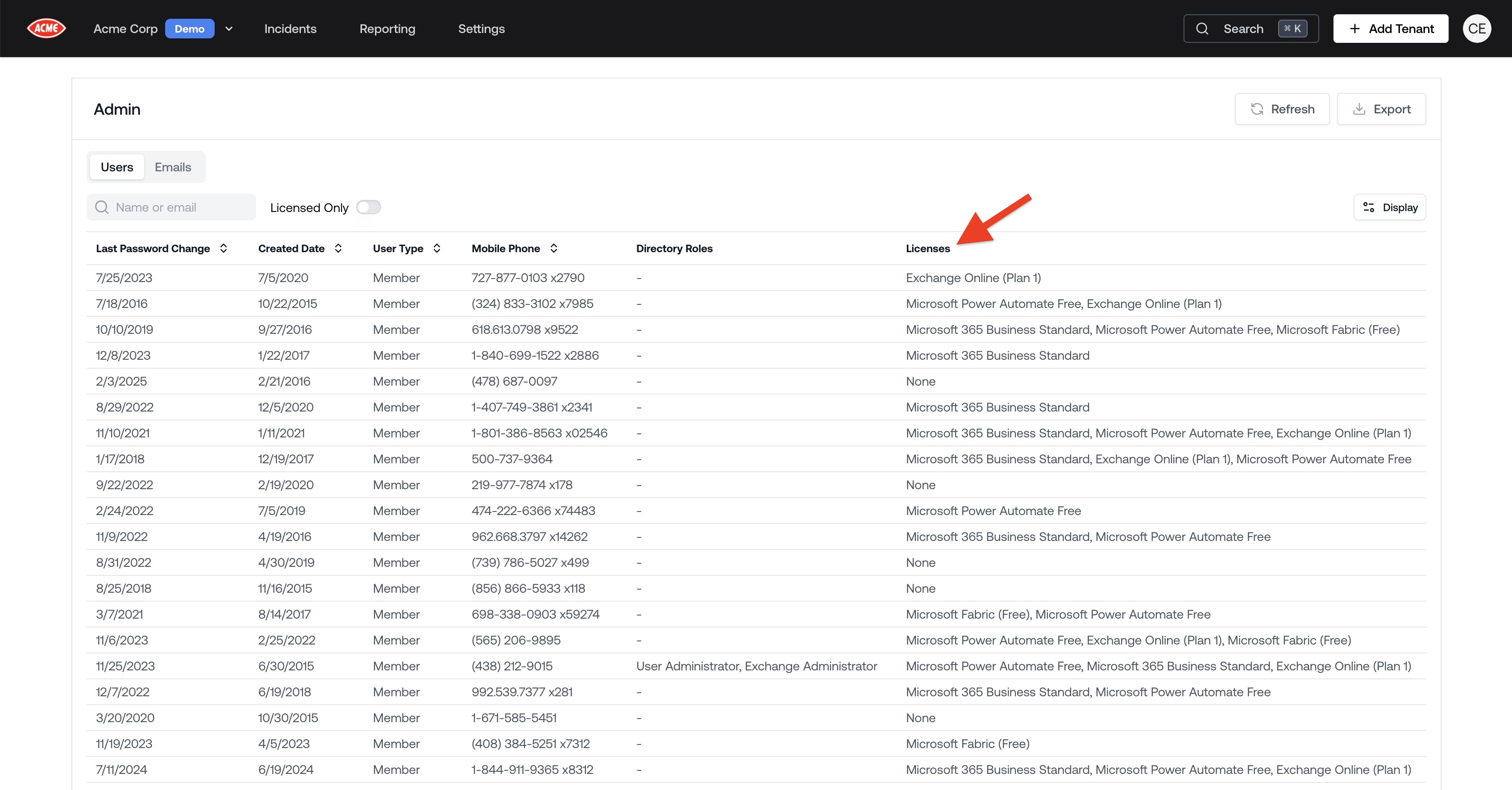Click the Export button

pos(1381,109)
